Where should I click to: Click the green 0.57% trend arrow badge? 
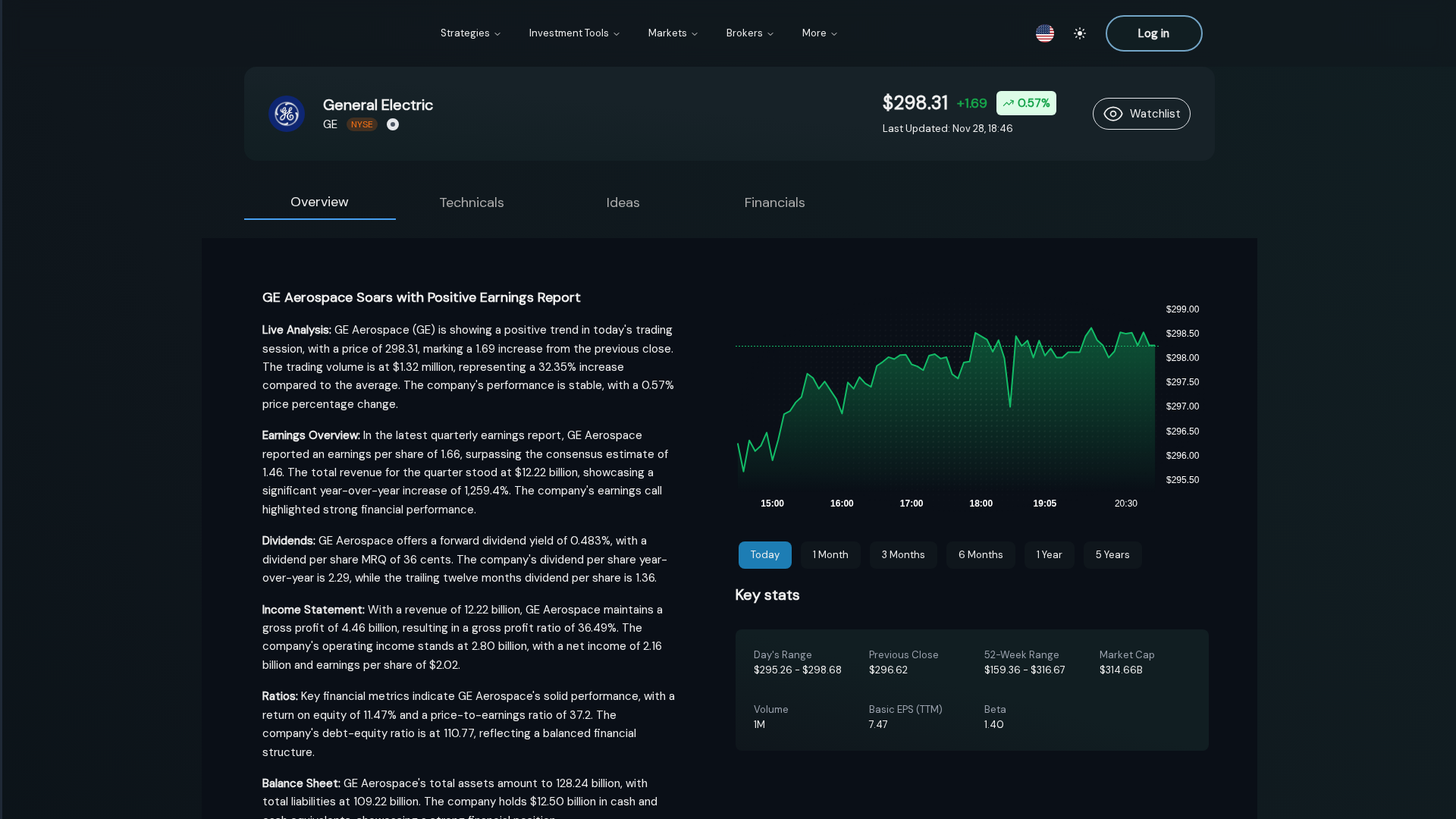pyautogui.click(x=1026, y=103)
